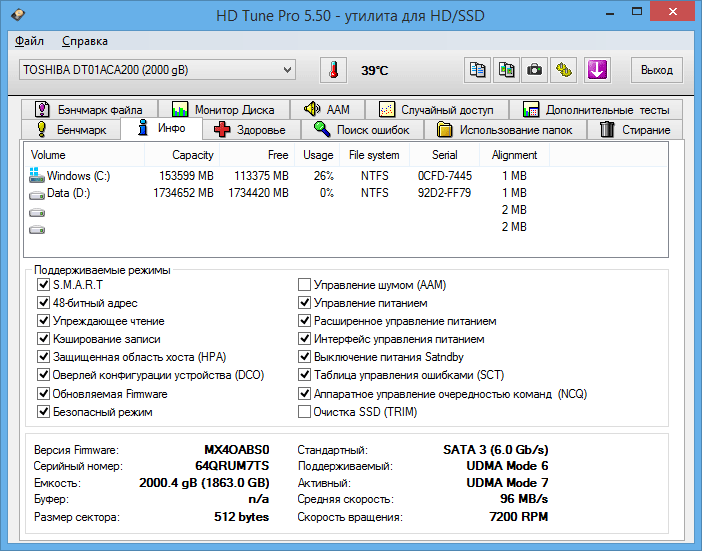
Task: Toggle the Управление питанием checkbox
Action: 304,303
